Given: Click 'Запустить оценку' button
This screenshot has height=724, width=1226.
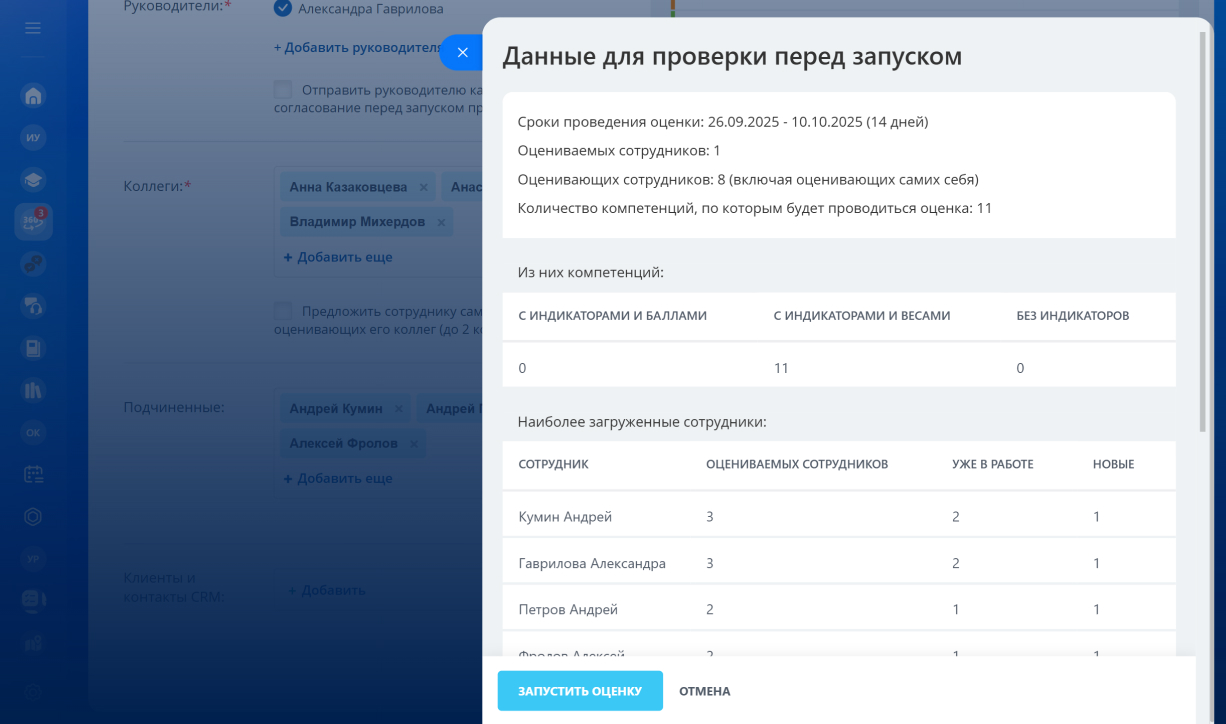Looking at the screenshot, I should point(580,691).
